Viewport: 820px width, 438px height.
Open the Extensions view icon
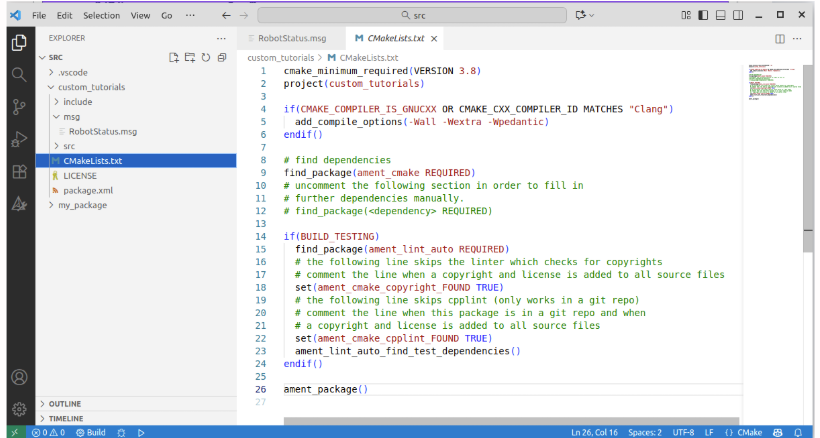[x=18, y=172]
